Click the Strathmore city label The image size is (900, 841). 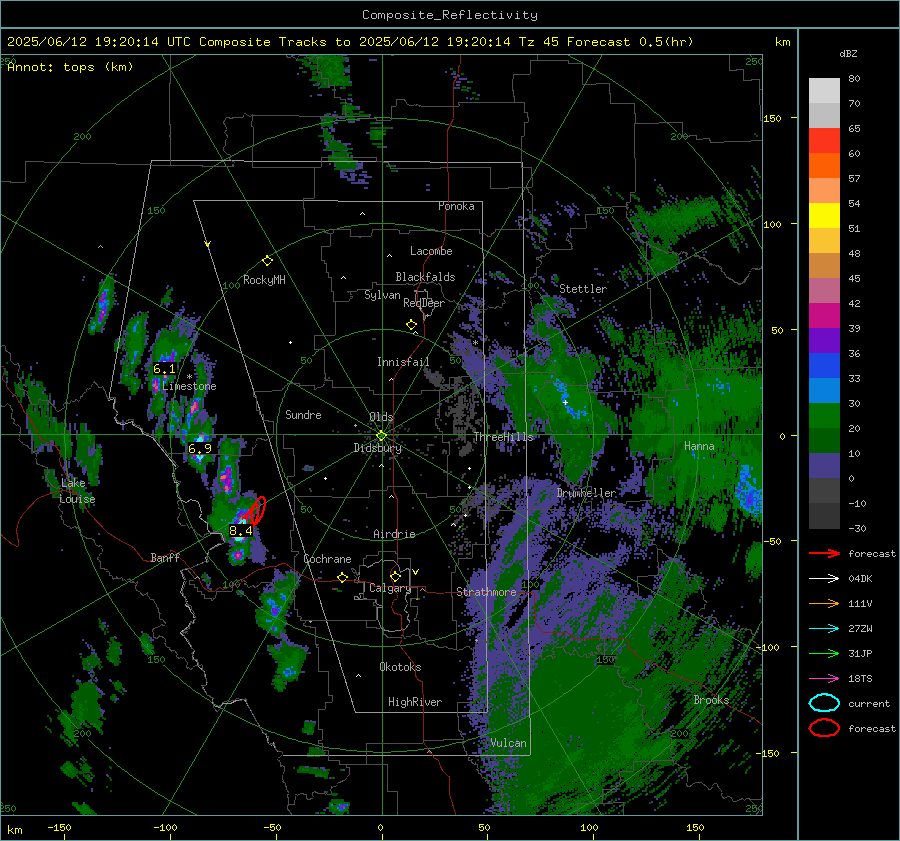coord(486,592)
